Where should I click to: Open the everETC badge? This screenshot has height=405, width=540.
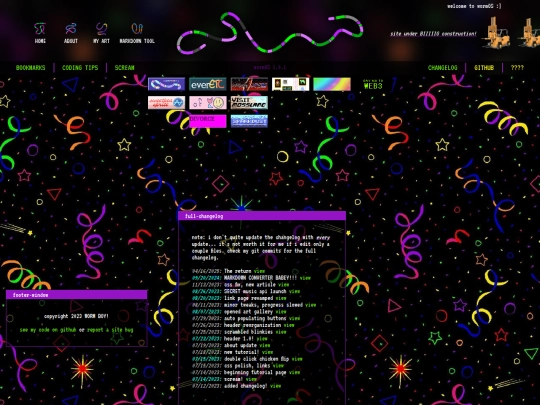coord(208,84)
